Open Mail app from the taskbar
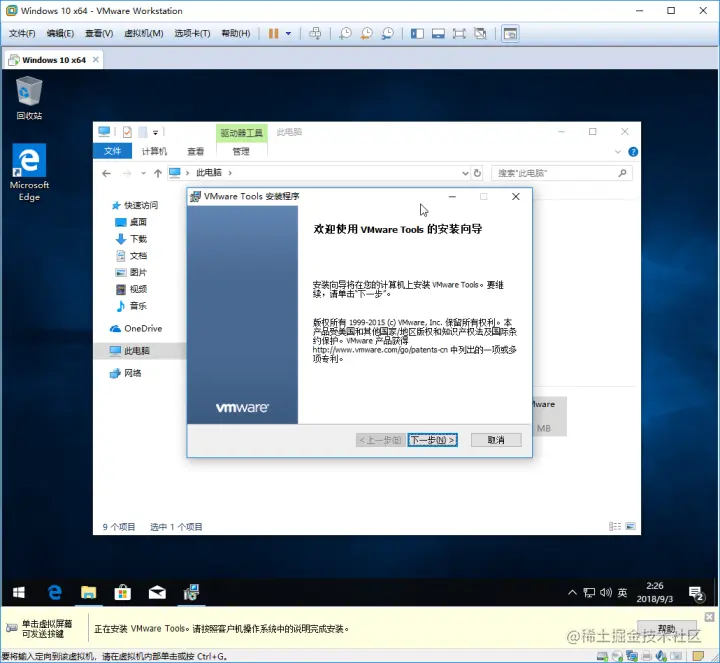 [157, 593]
